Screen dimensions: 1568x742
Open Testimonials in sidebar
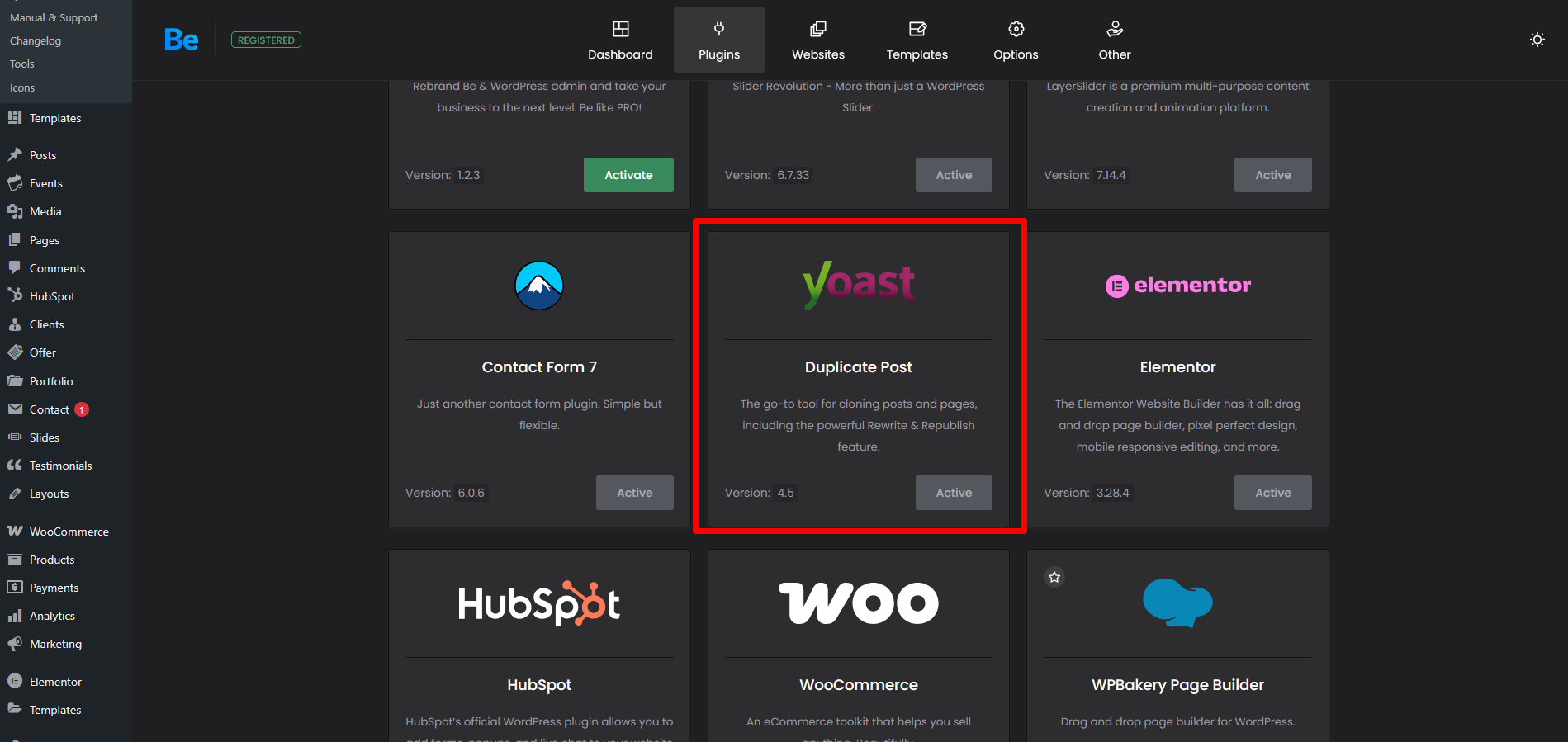(x=60, y=466)
